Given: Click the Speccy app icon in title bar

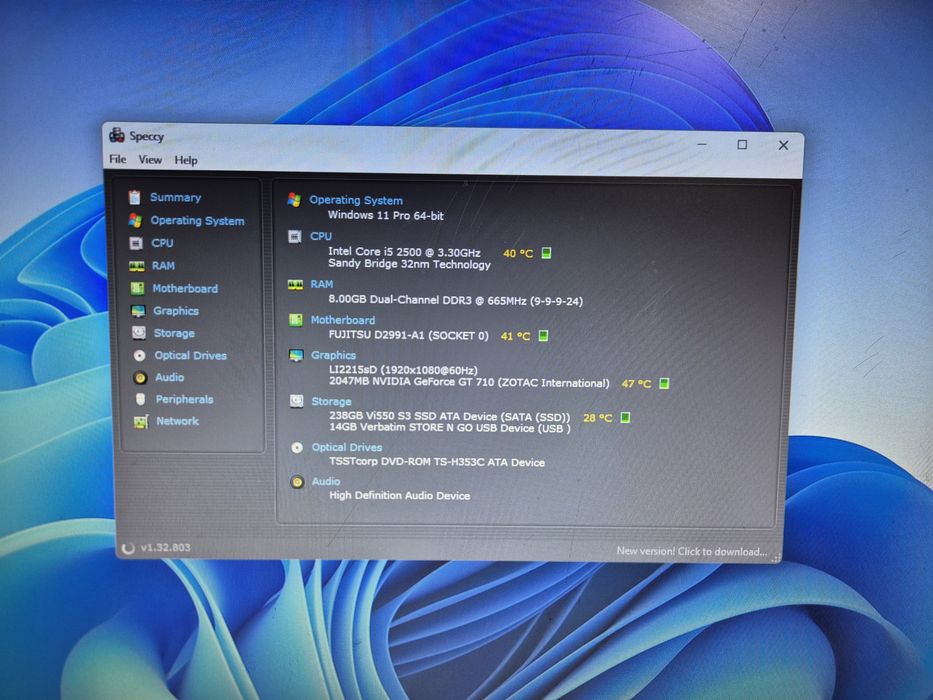Looking at the screenshot, I should (117, 135).
